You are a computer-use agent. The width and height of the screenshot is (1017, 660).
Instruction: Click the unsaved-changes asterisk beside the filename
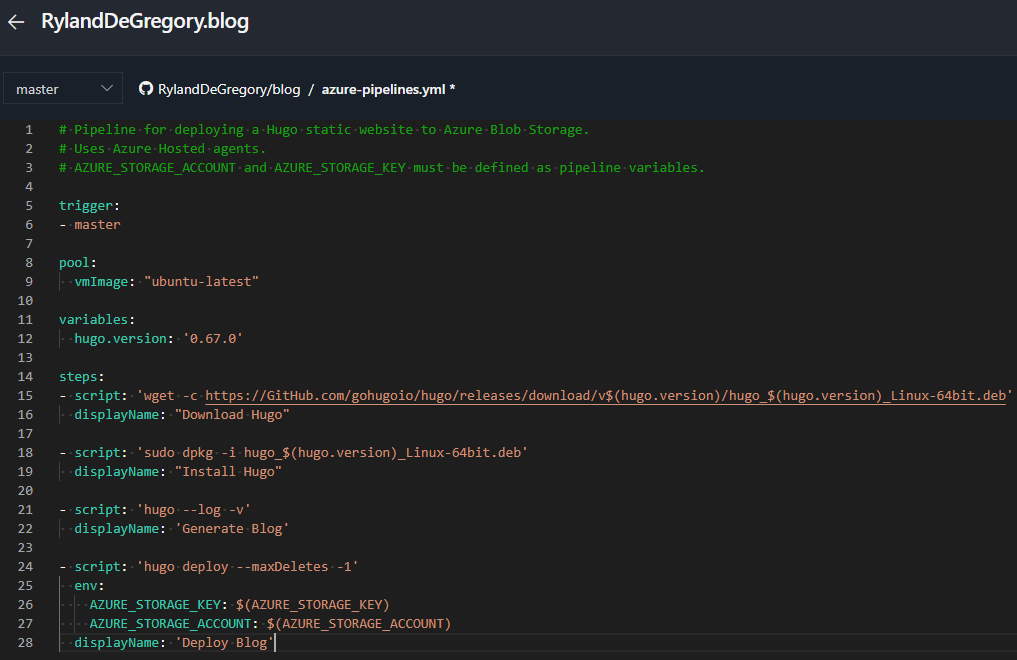pyautogui.click(x=452, y=89)
